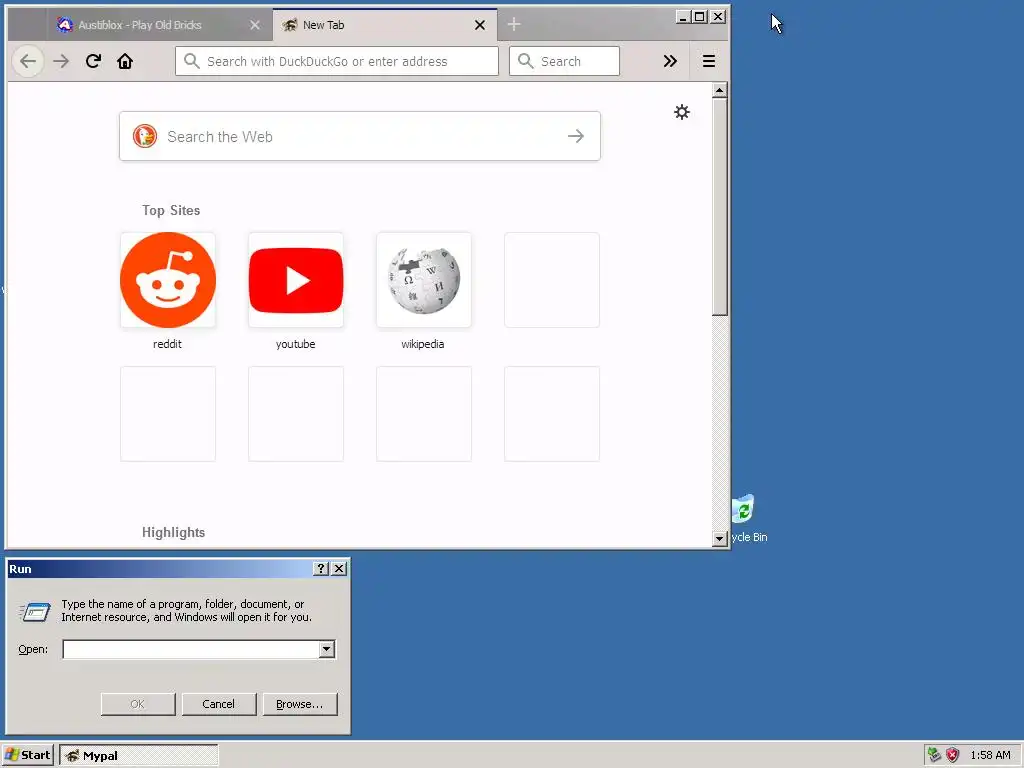Click magnifier icon in address bar
1024x768 pixels.
click(191, 61)
